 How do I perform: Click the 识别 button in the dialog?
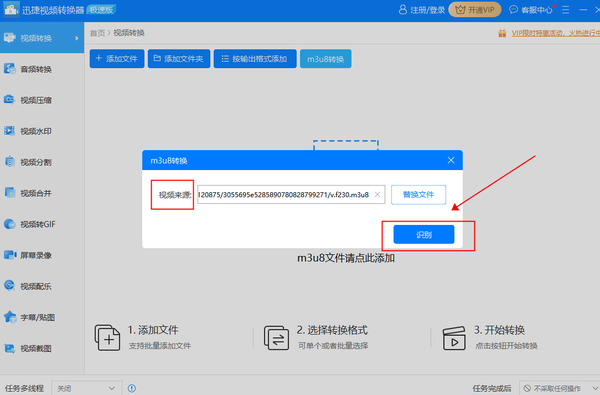click(424, 235)
